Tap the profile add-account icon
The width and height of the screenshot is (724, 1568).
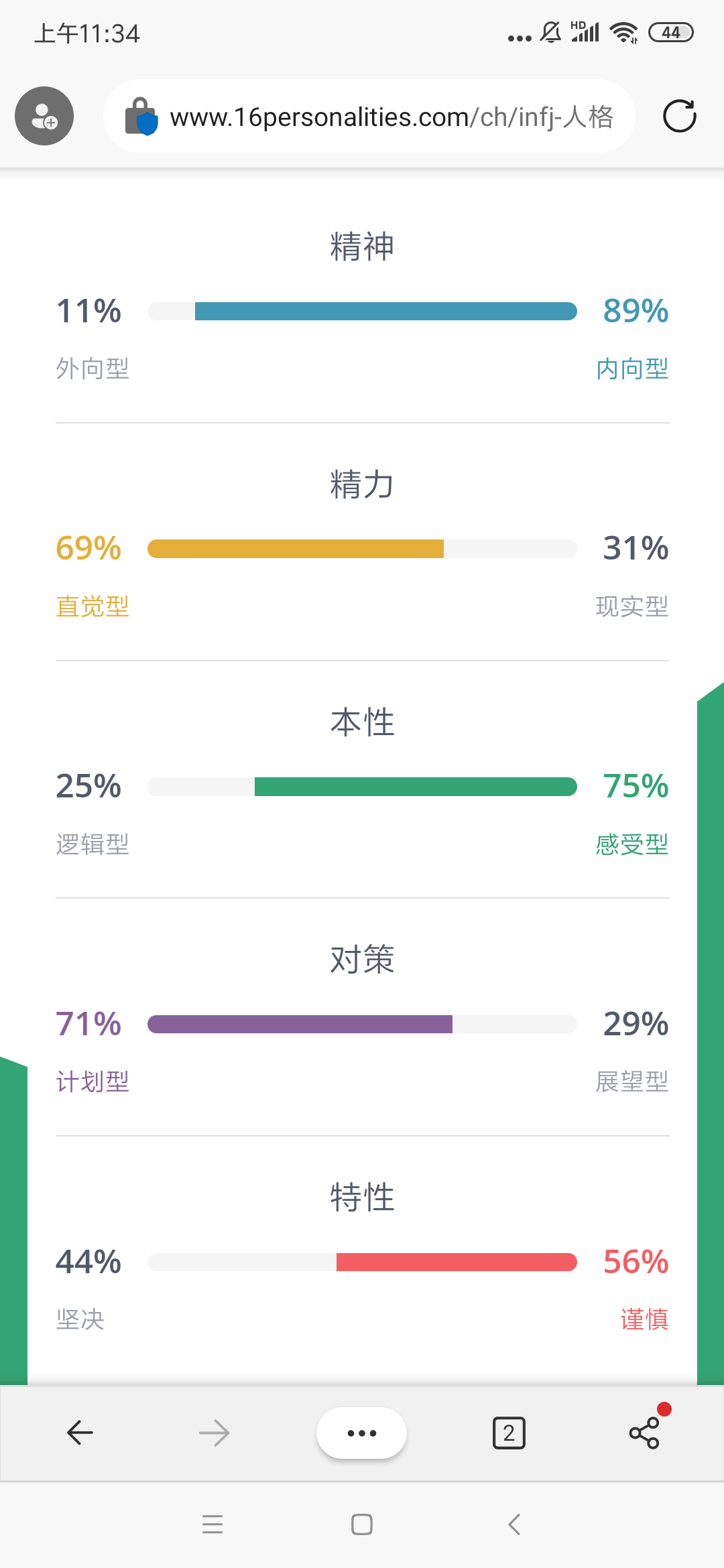[44, 116]
